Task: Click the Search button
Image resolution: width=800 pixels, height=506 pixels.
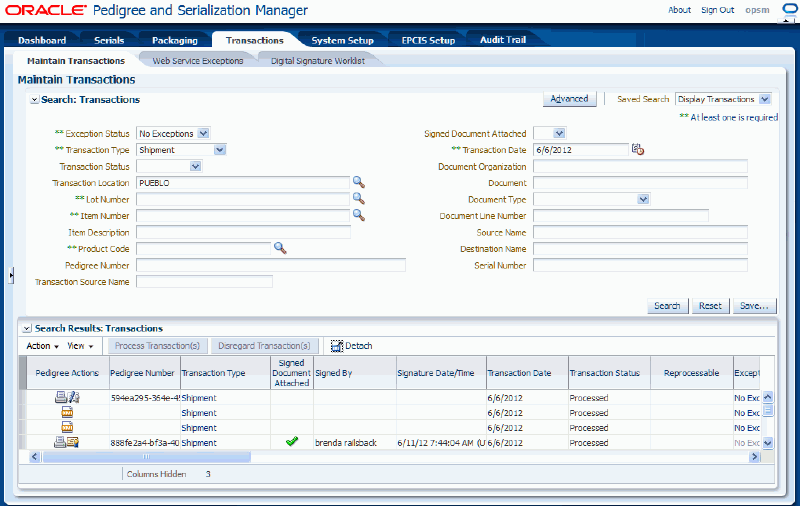Action: coord(667,306)
